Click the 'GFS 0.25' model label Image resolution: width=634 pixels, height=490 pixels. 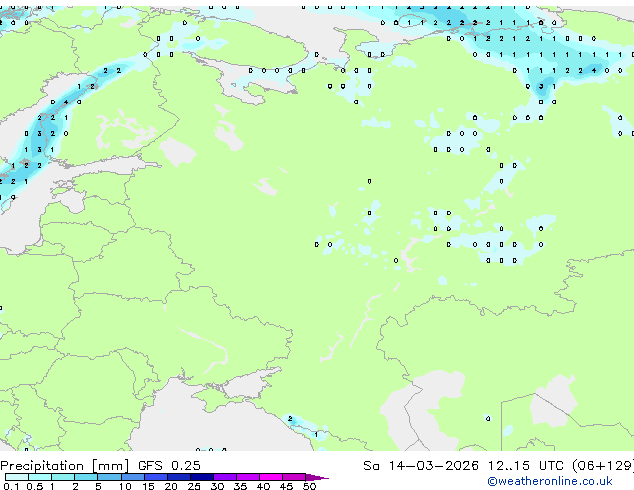(169, 466)
